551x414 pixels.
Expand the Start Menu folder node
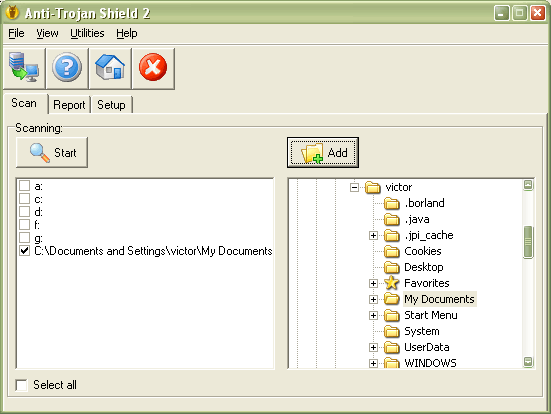point(373,316)
